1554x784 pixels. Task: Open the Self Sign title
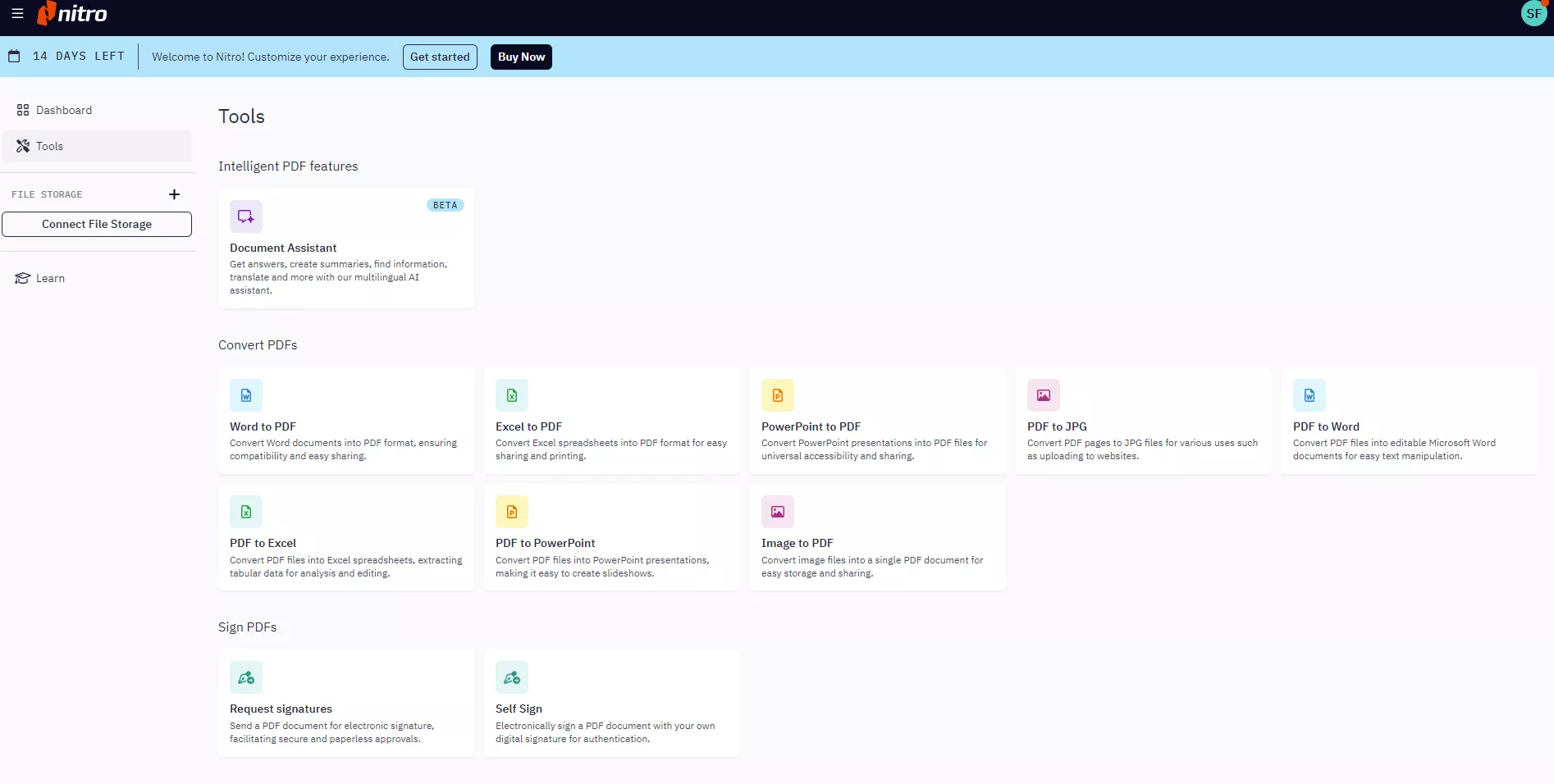(x=519, y=709)
